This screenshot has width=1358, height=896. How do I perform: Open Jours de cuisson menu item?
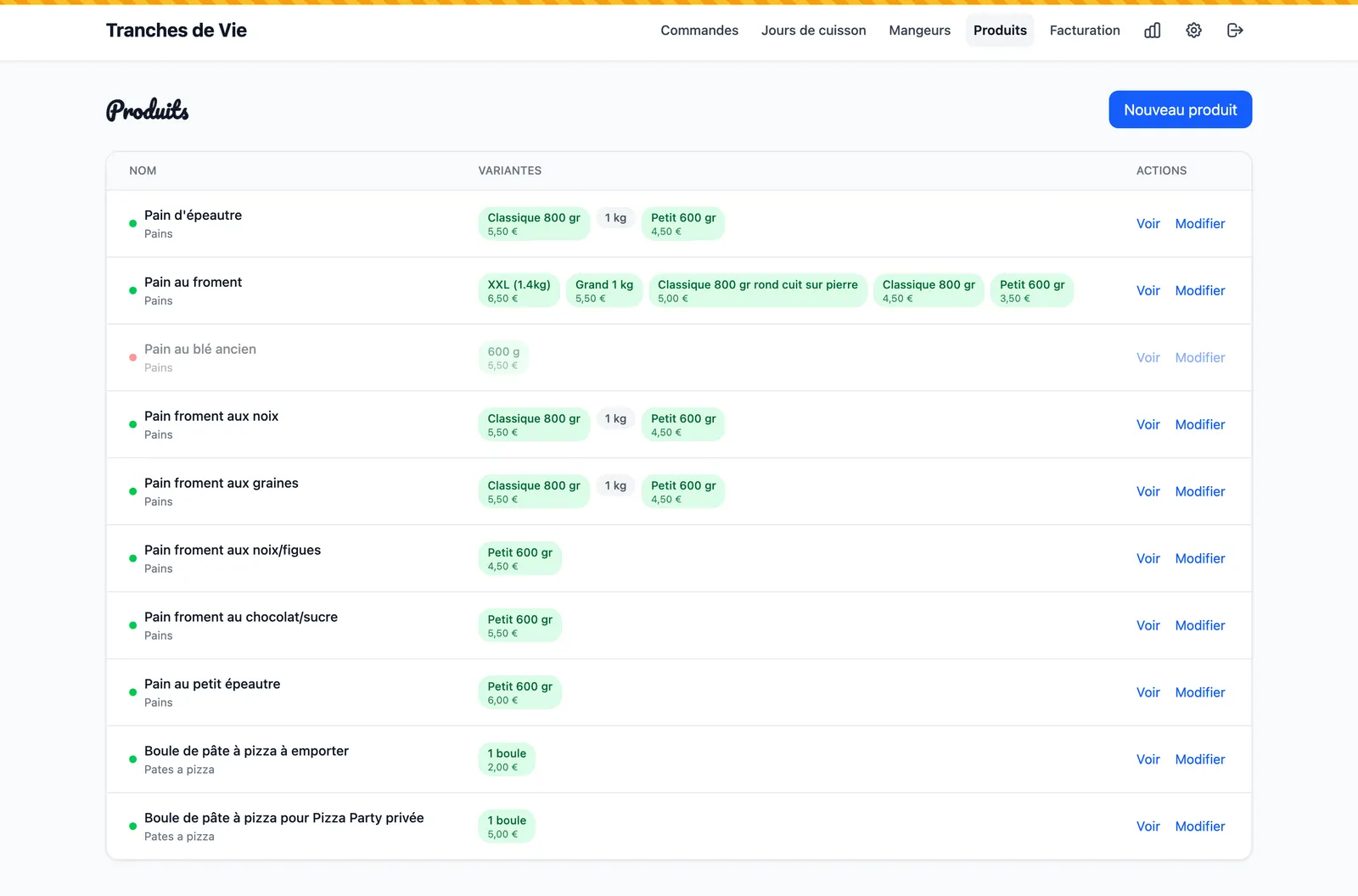click(x=814, y=31)
